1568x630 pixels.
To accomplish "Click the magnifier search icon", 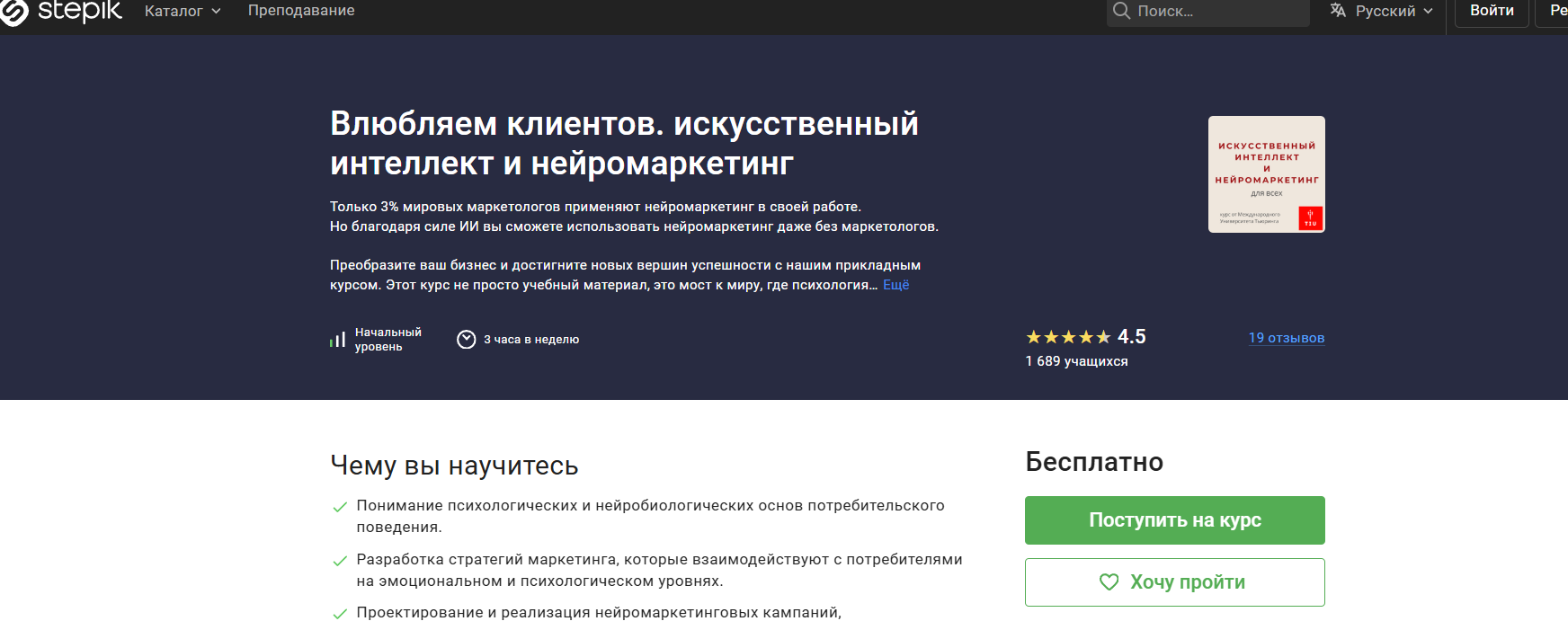I will tap(1121, 11).
